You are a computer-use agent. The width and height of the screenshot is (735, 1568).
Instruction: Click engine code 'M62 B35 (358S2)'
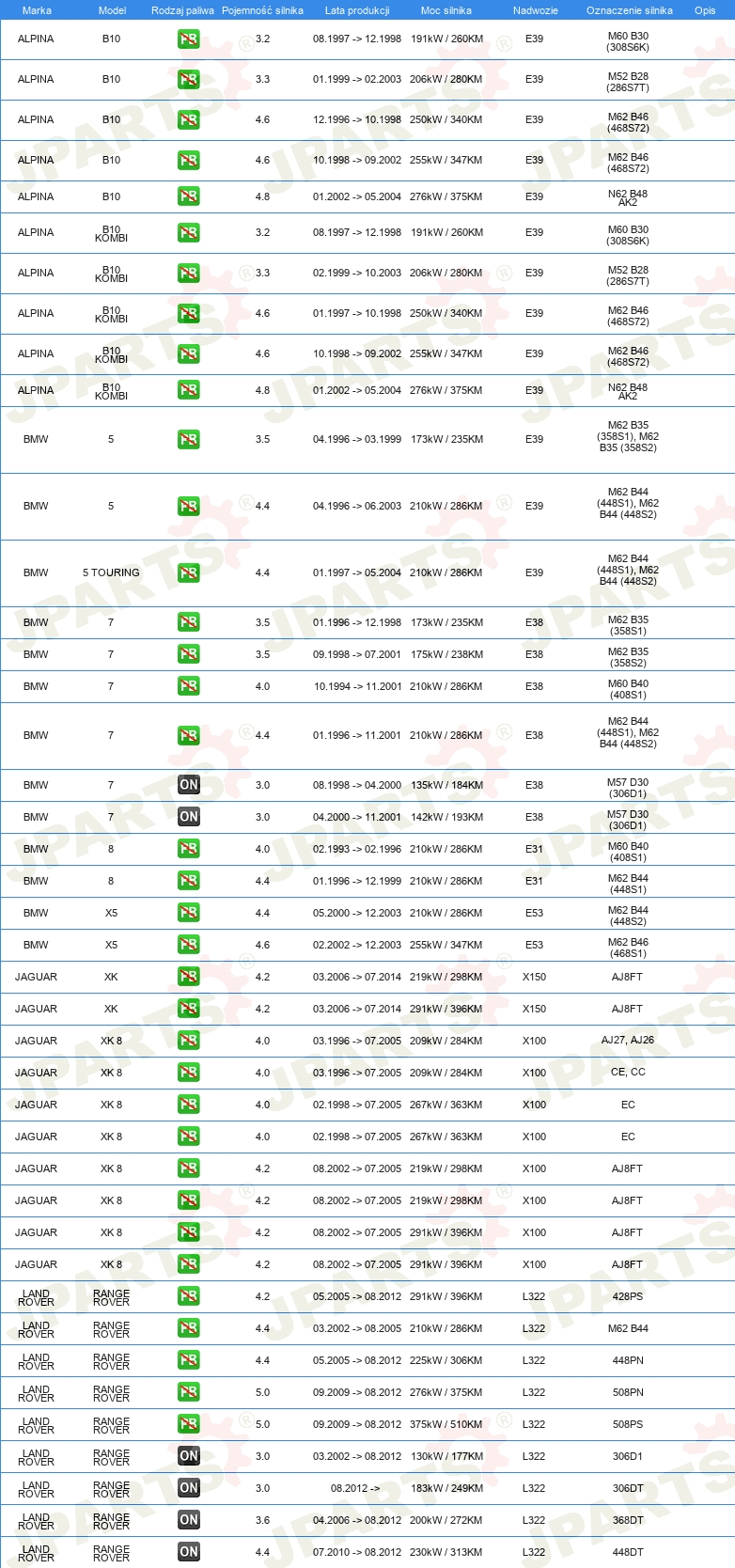point(628,657)
